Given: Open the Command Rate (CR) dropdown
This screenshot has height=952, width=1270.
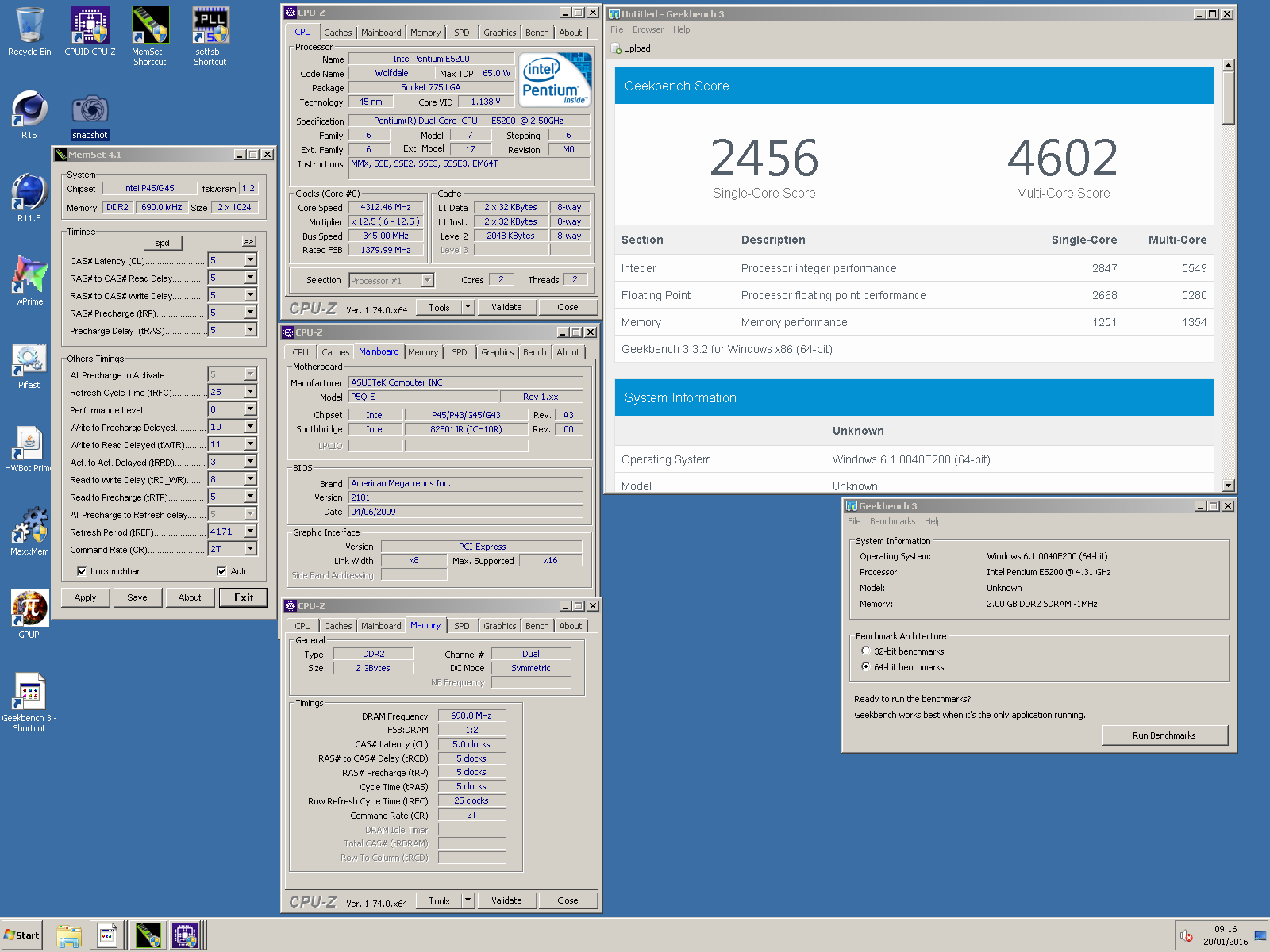Looking at the screenshot, I should pos(251,549).
